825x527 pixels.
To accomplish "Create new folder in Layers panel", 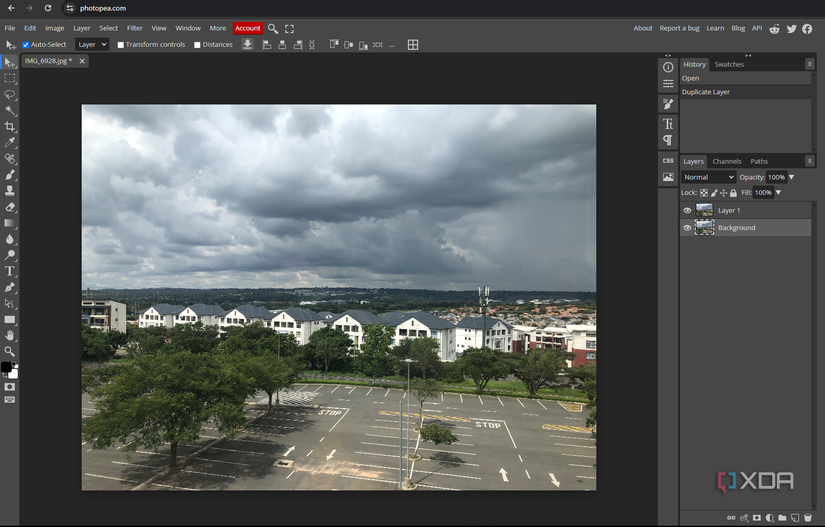I will (782, 518).
